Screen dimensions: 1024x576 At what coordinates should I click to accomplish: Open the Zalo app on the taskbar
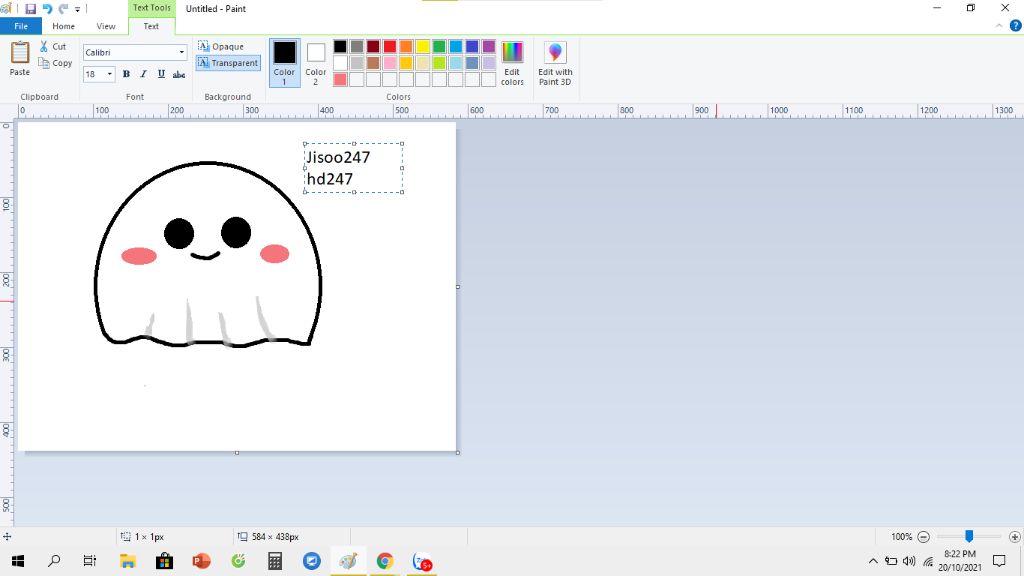pos(422,561)
